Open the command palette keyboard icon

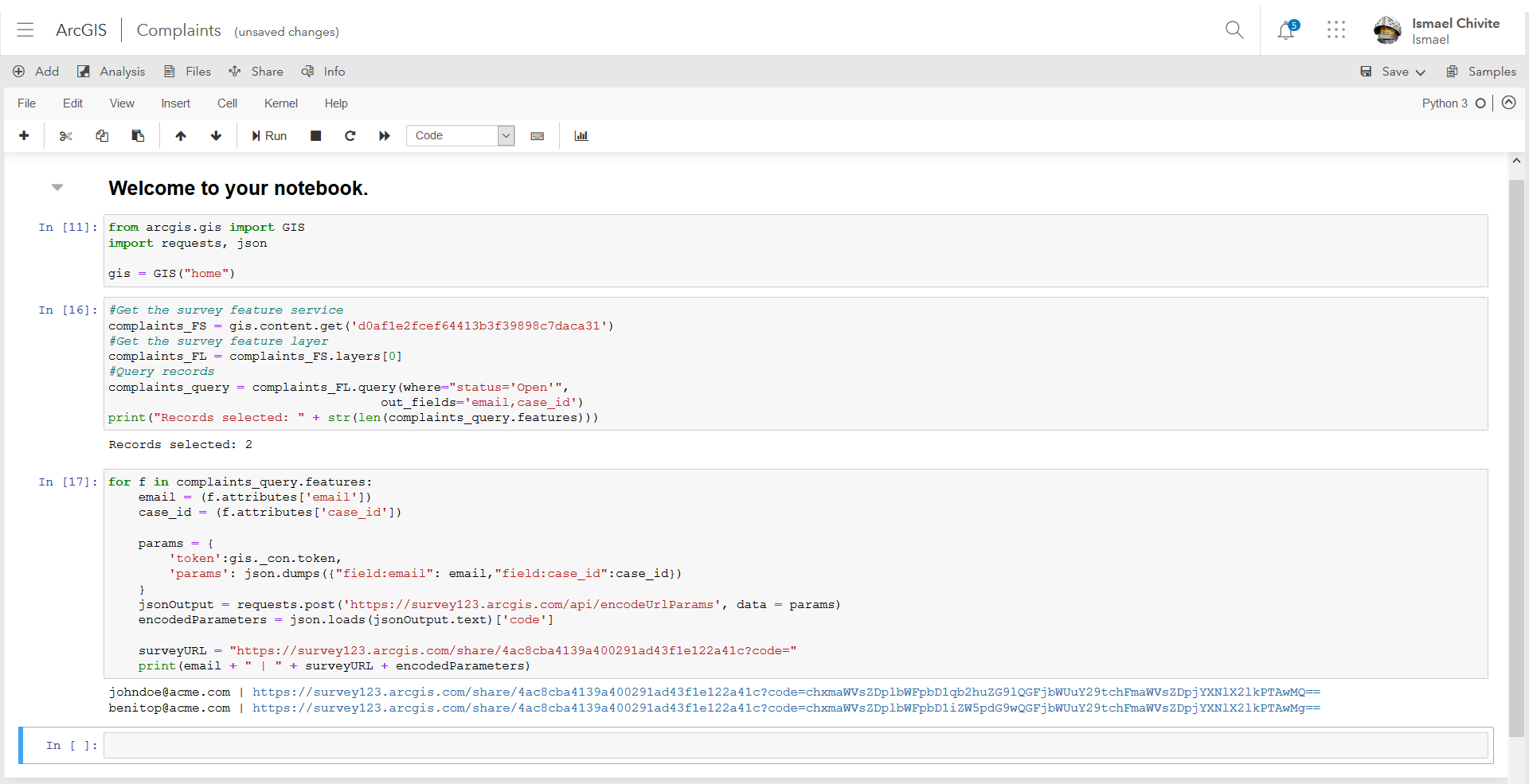click(x=538, y=136)
